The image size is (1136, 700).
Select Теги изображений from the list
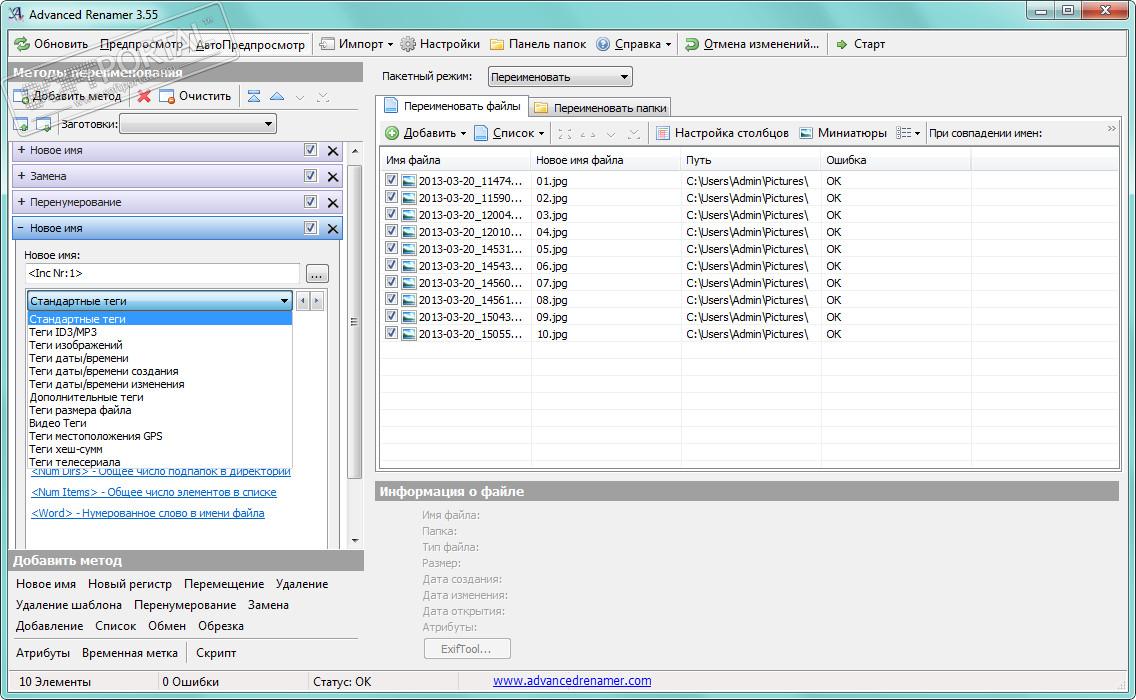(76, 345)
